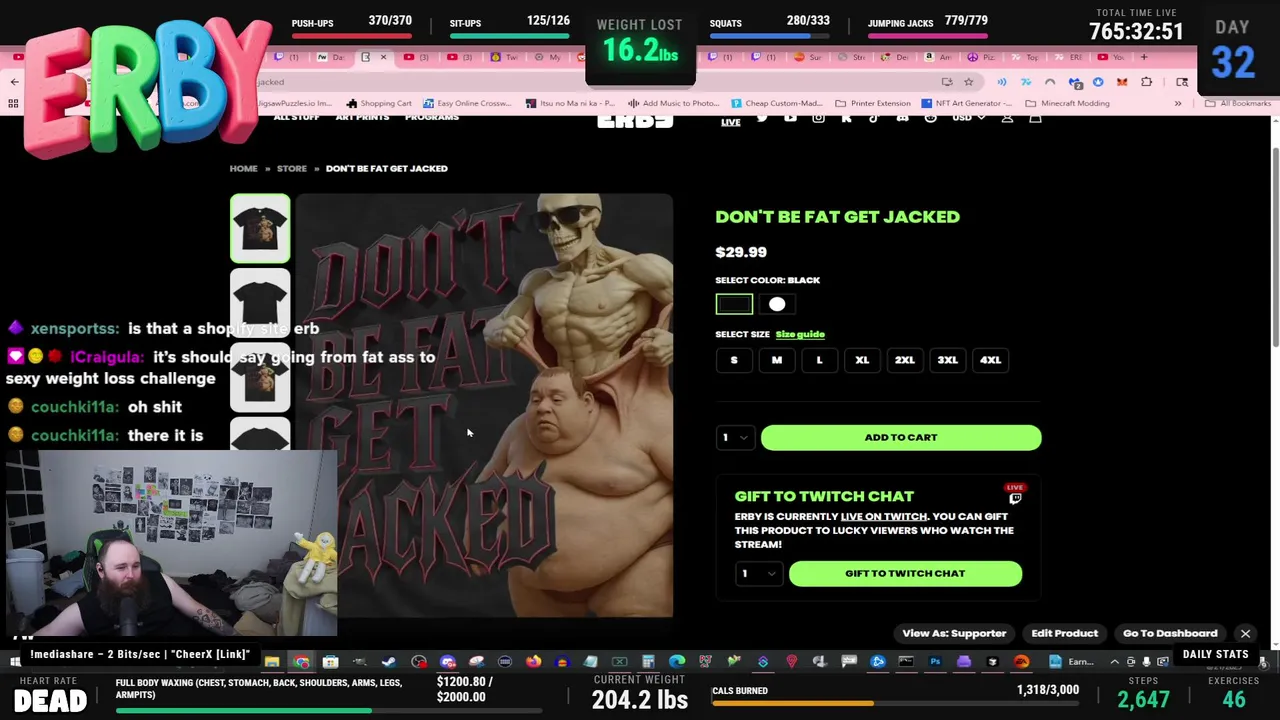Close the admin bar with the X

click(x=1245, y=633)
